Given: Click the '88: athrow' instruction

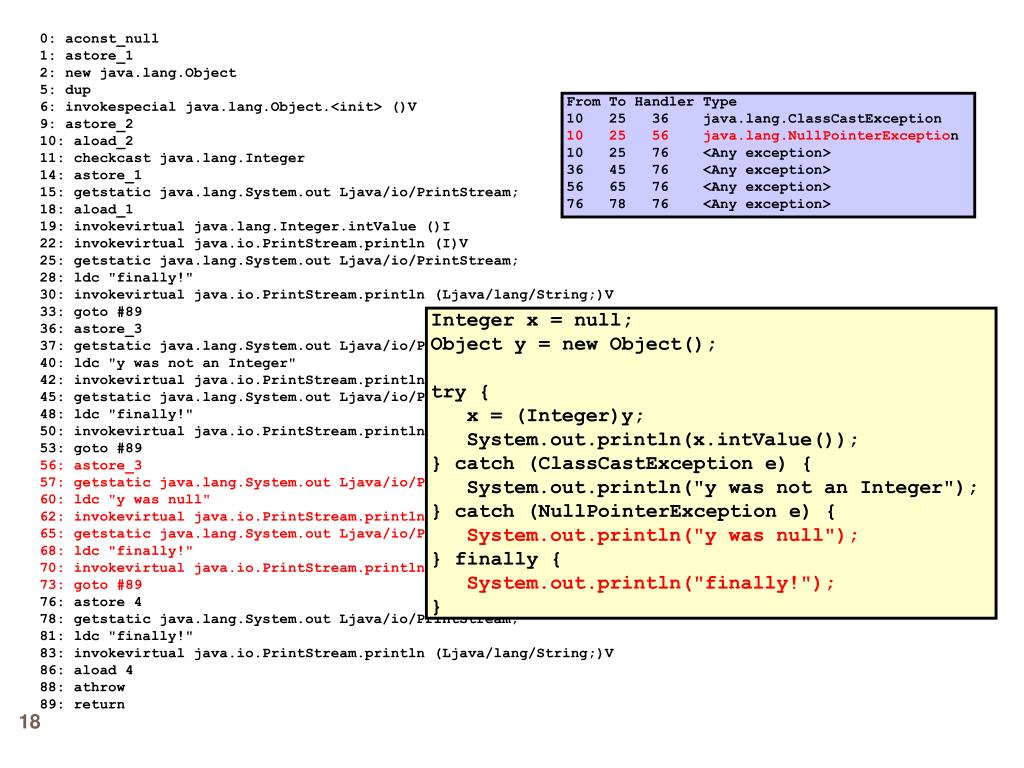Looking at the screenshot, I should click(x=82, y=687).
